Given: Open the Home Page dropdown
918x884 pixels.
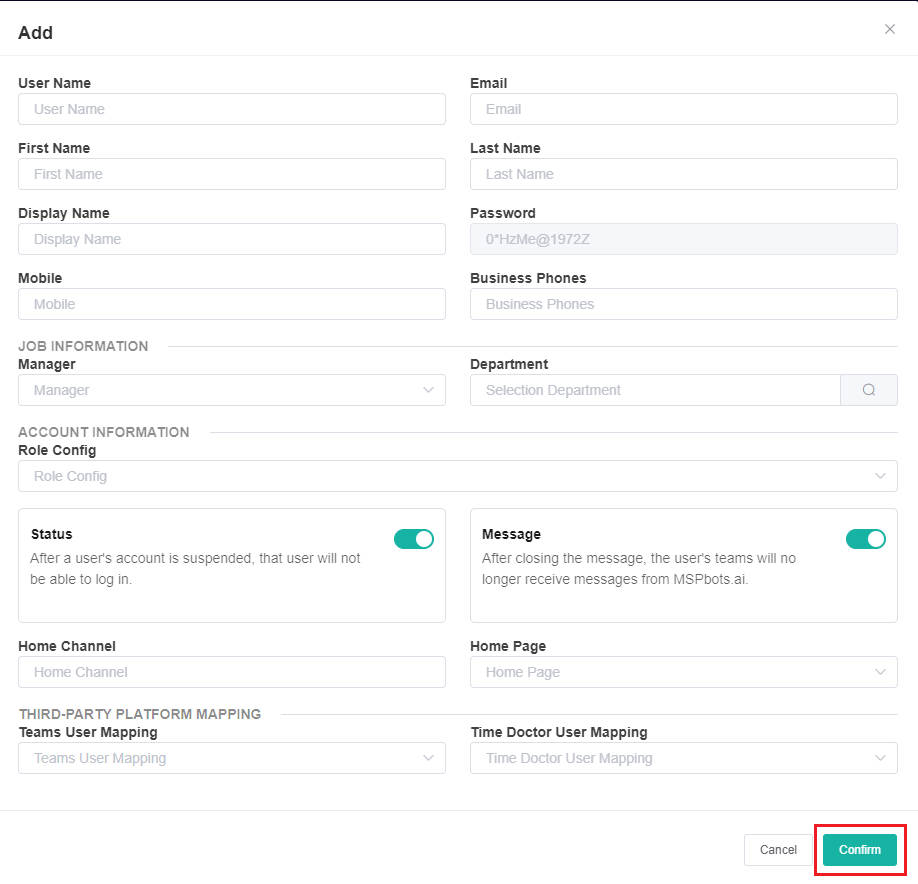Looking at the screenshot, I should tap(683, 672).
